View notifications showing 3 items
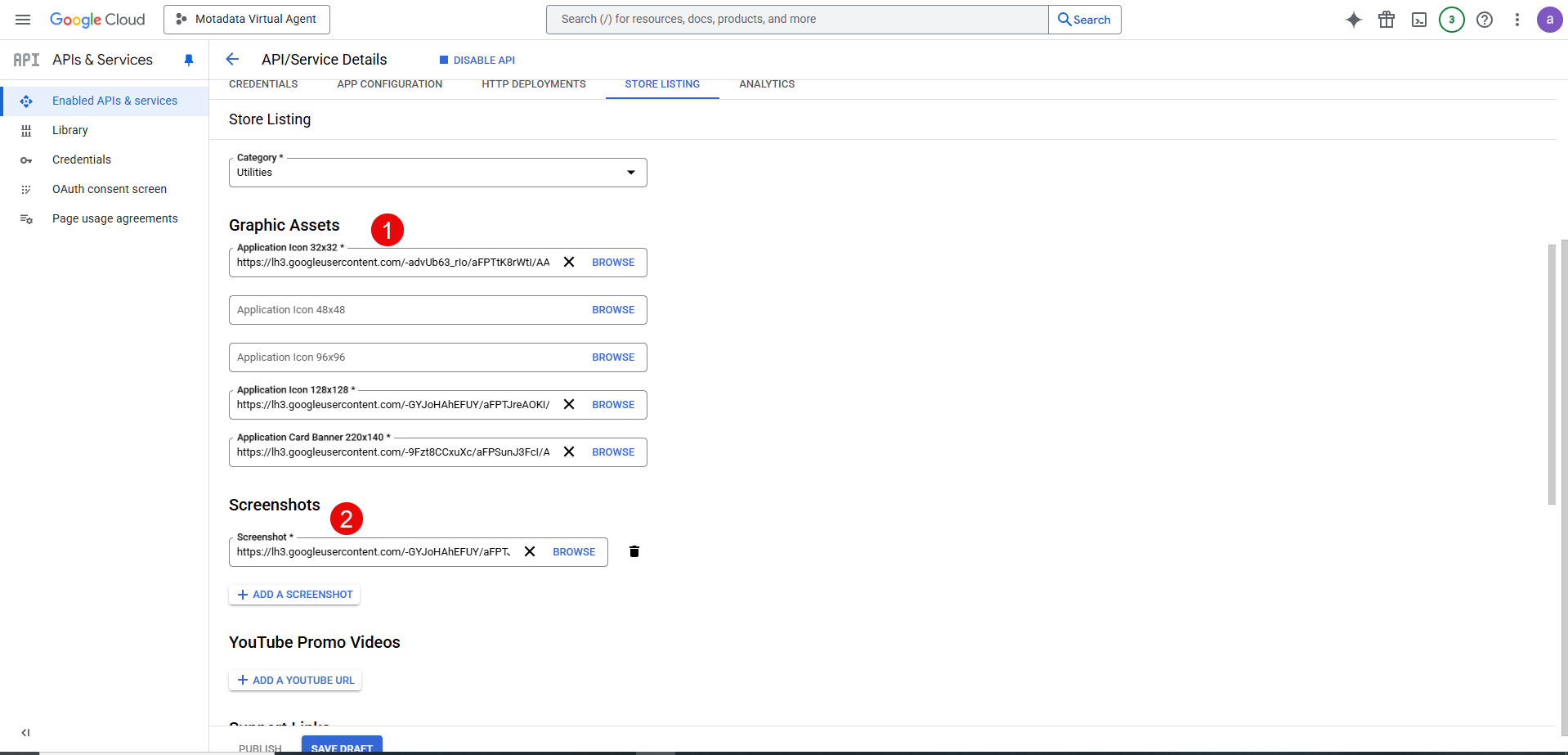 1451,19
